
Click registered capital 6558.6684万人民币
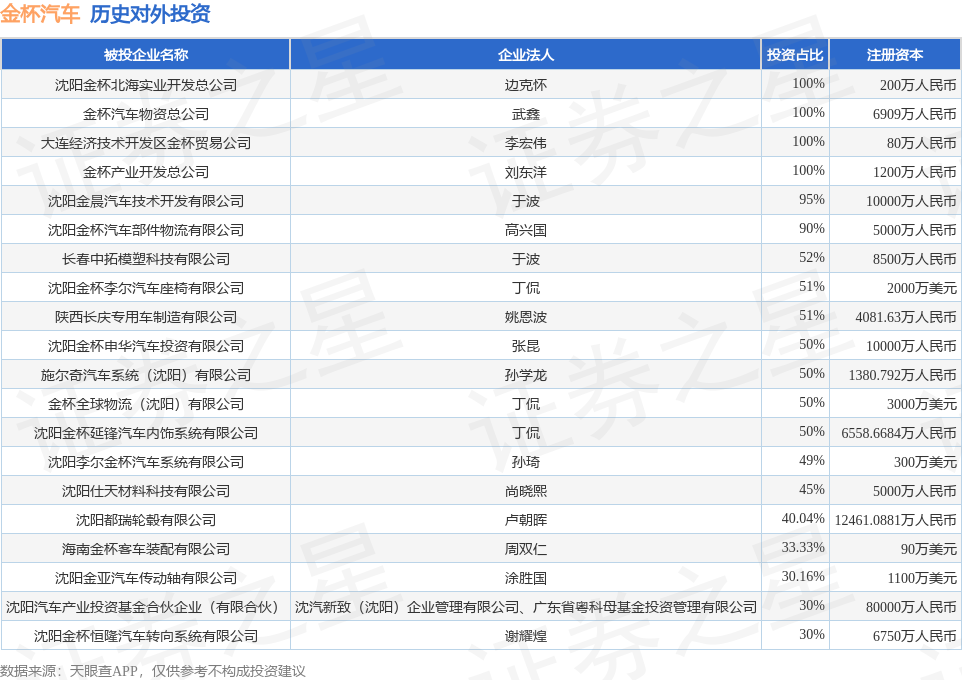(x=899, y=433)
